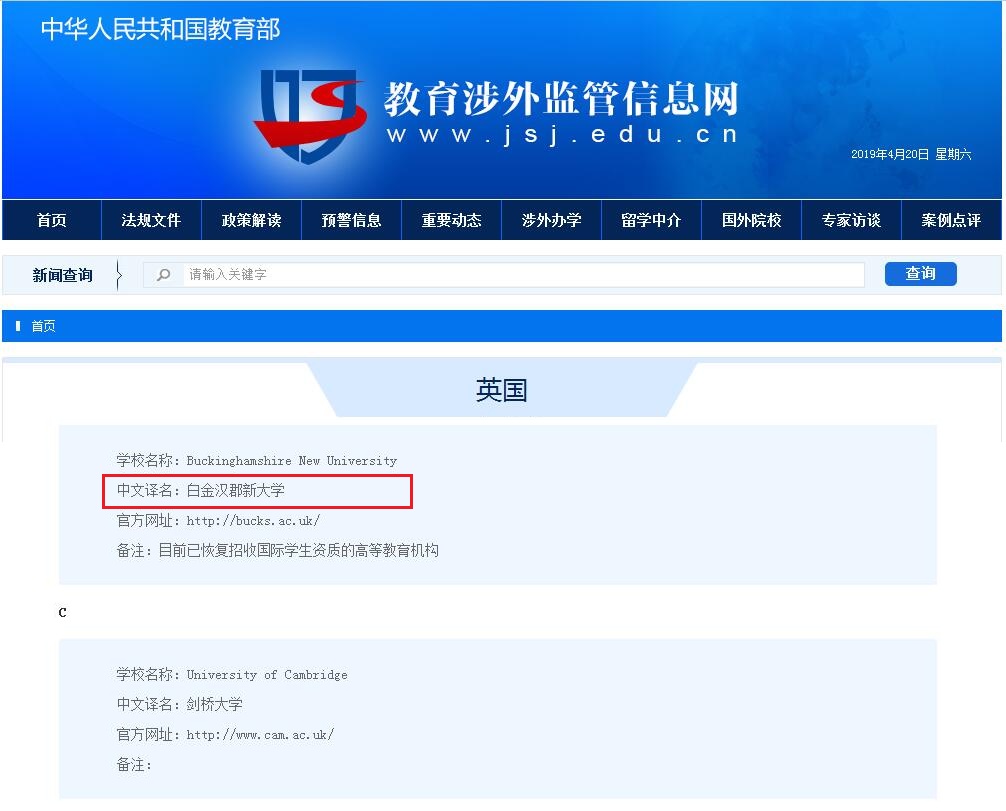Click the letter C section heading
Screen dimensions: 1006x811
(x=62, y=612)
